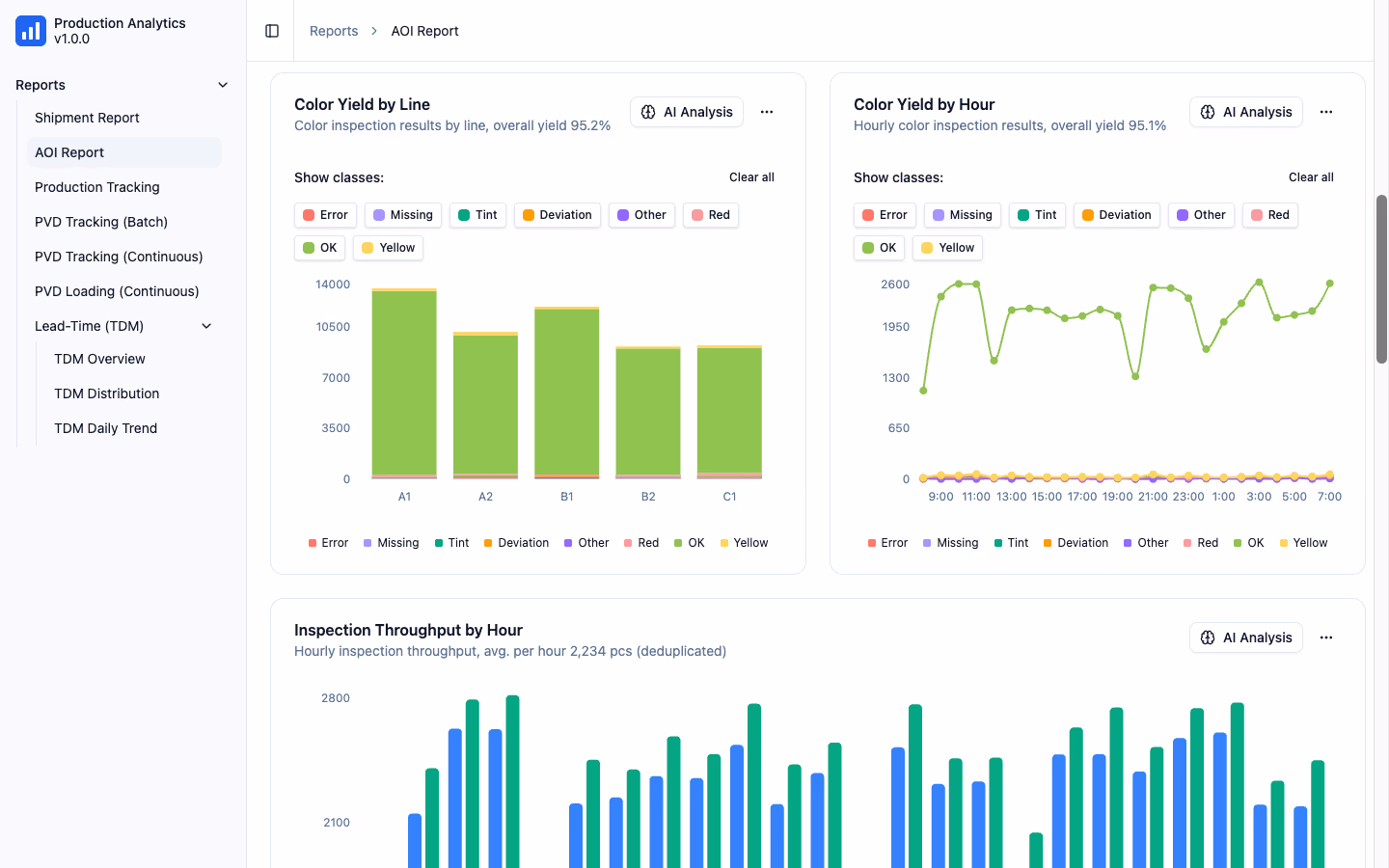Viewport: 1389px width, 868px height.
Task: Clear all classes in Color Yield by Hour
Action: (x=1311, y=177)
